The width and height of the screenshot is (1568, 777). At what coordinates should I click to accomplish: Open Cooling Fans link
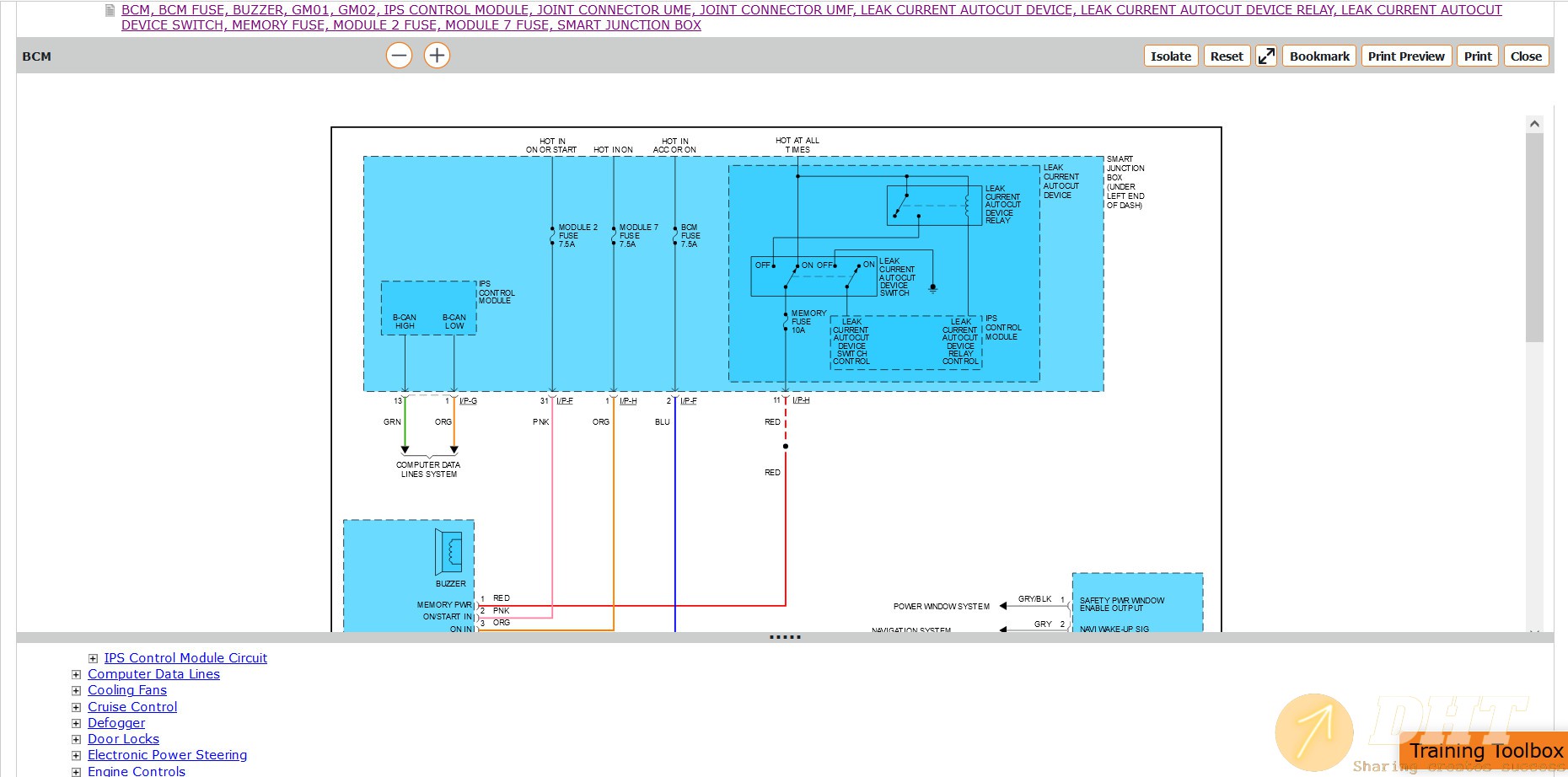127,690
